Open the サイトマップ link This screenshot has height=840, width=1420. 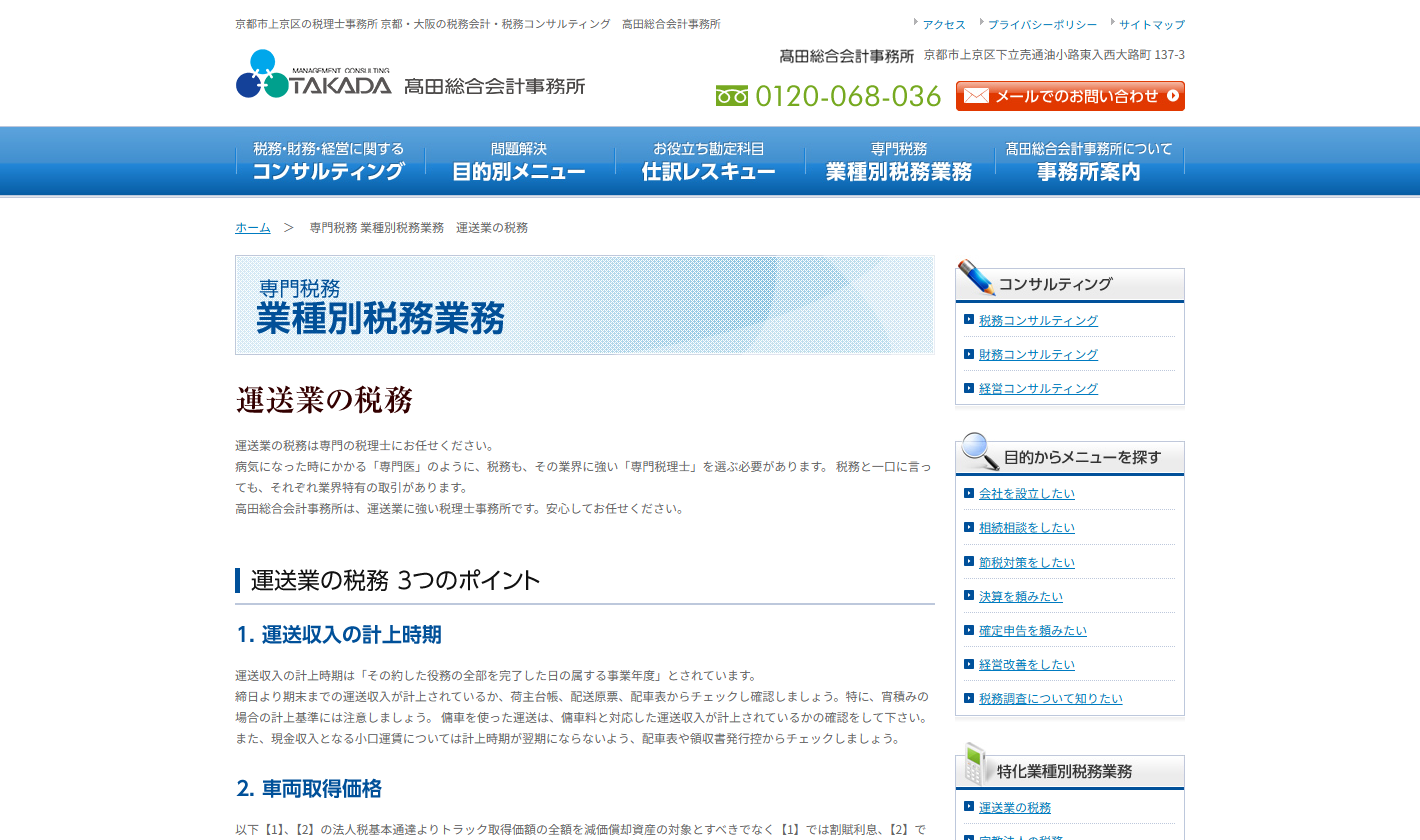tap(1152, 24)
